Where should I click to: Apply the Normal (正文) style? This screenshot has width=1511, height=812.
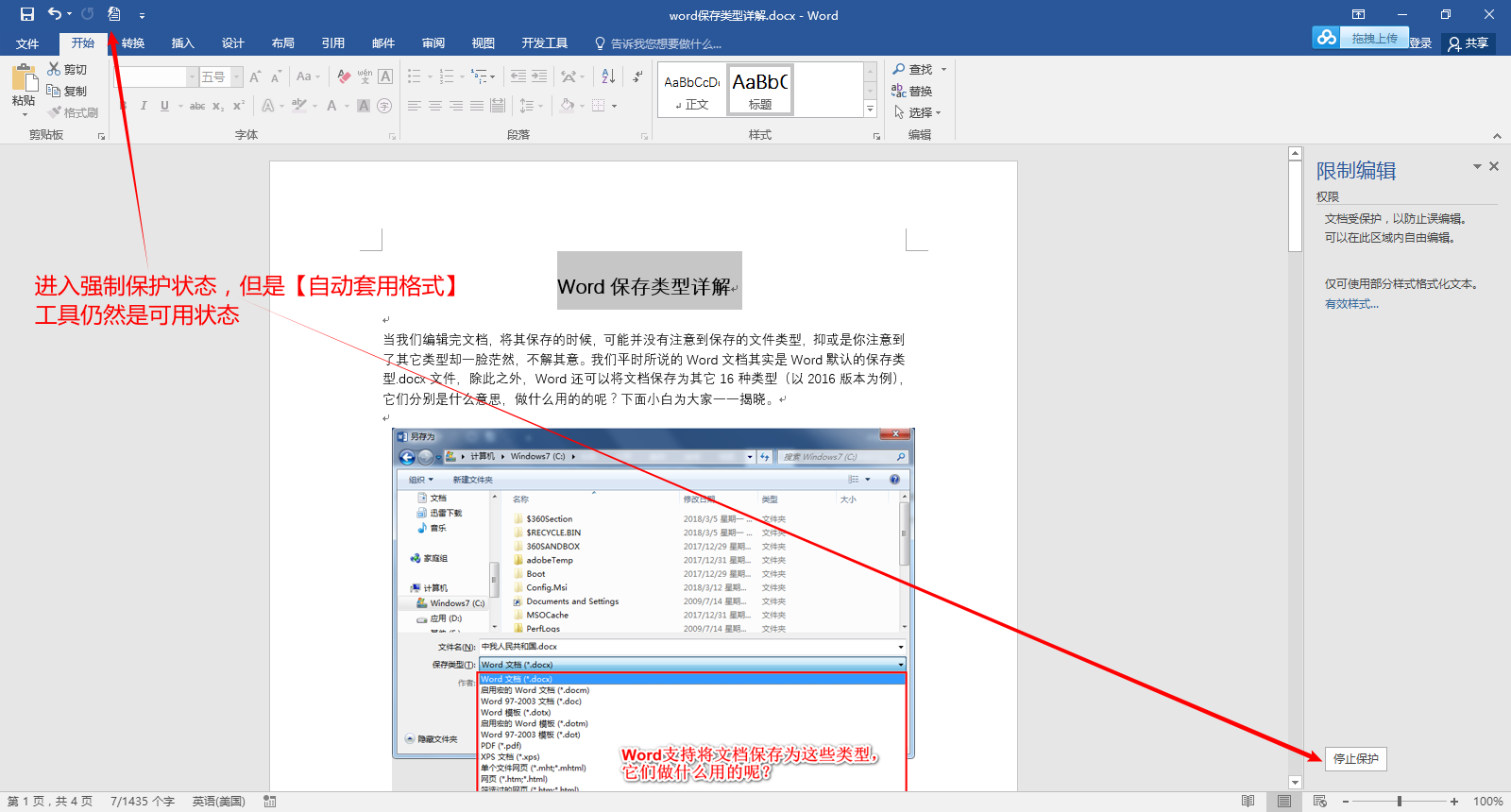tap(692, 90)
